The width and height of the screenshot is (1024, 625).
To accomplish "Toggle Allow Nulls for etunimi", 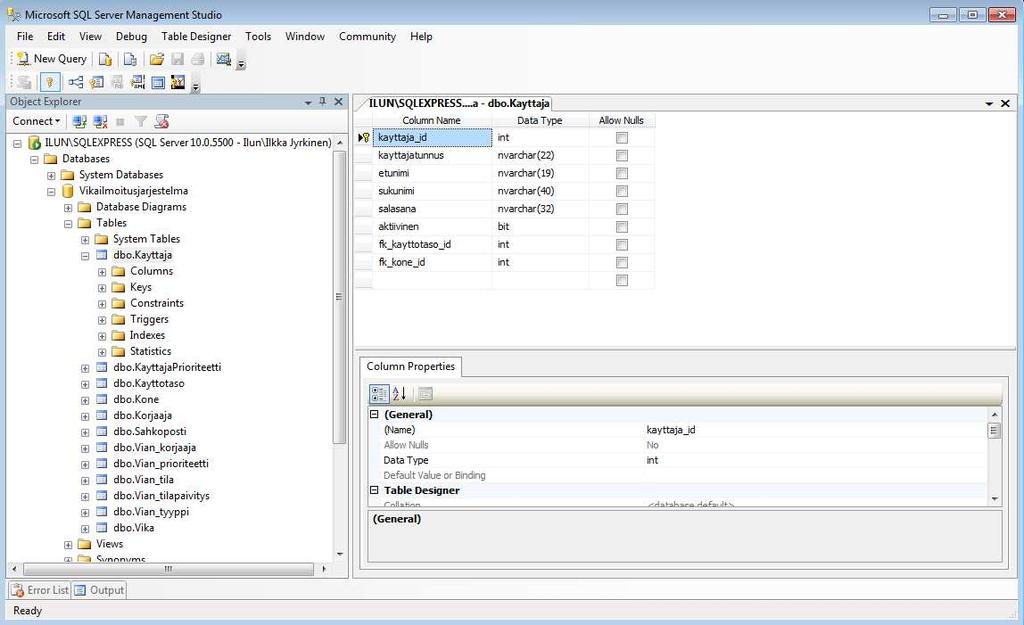I will click(x=622, y=173).
